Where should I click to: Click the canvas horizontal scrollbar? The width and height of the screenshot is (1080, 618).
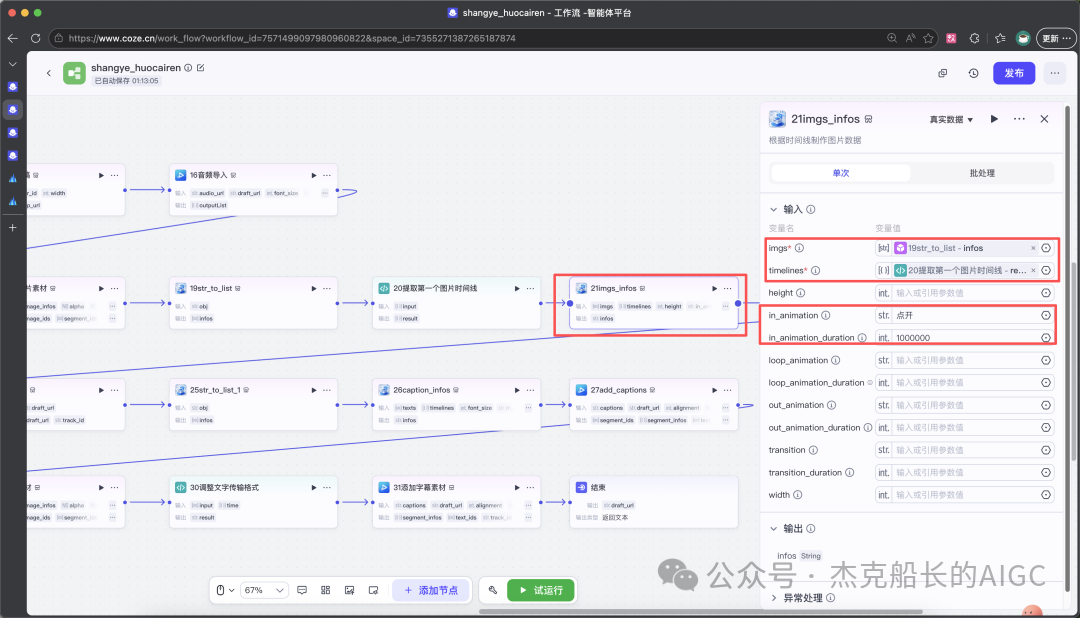700,611
